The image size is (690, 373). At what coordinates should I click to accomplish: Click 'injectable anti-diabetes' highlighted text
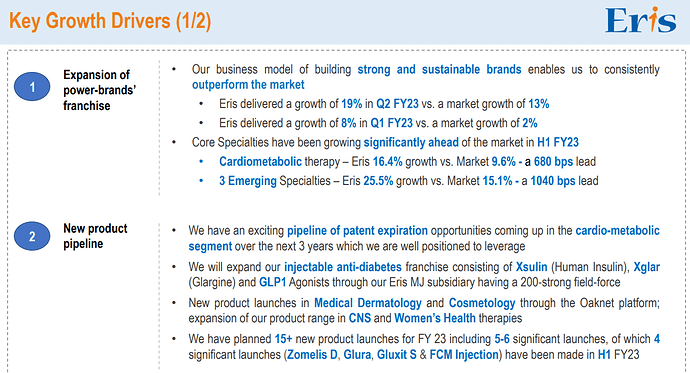[x=343, y=267]
